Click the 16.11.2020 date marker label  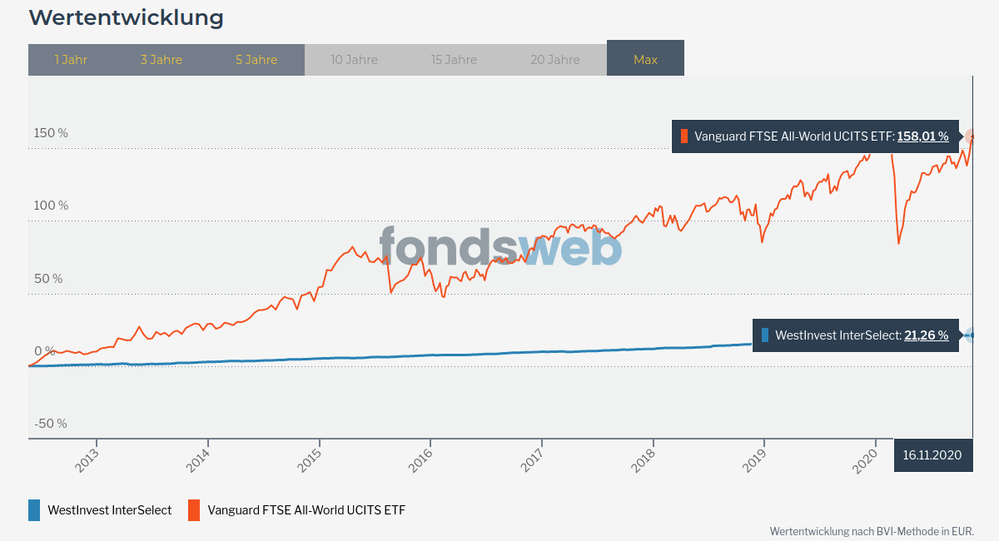coord(932,455)
